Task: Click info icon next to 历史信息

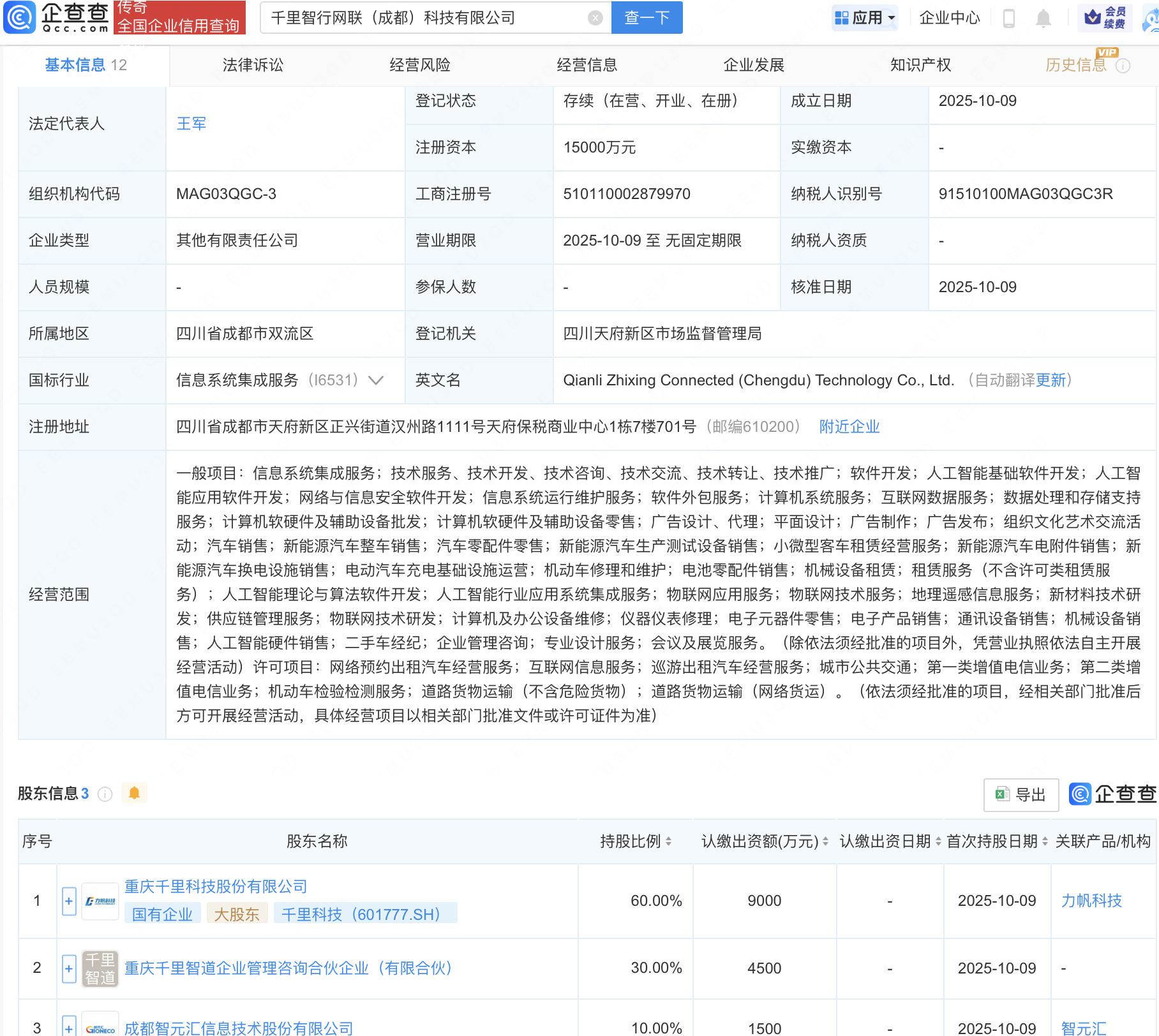Action: click(x=1123, y=66)
